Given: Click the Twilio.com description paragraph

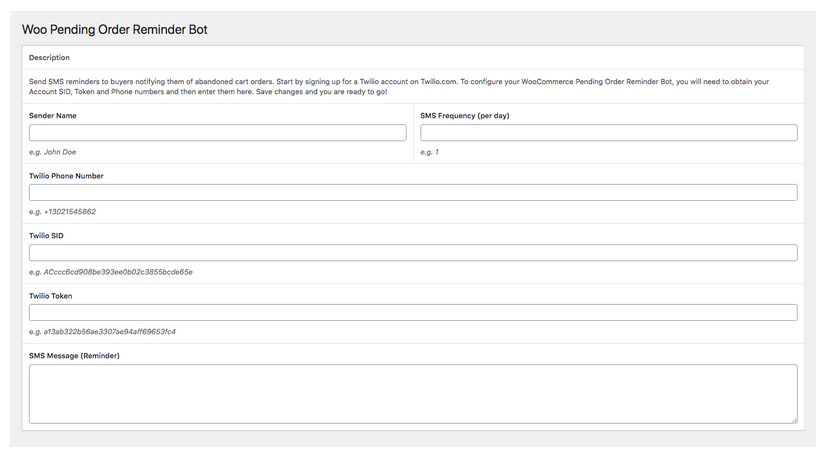Looking at the screenshot, I should pyautogui.click(x=399, y=87).
